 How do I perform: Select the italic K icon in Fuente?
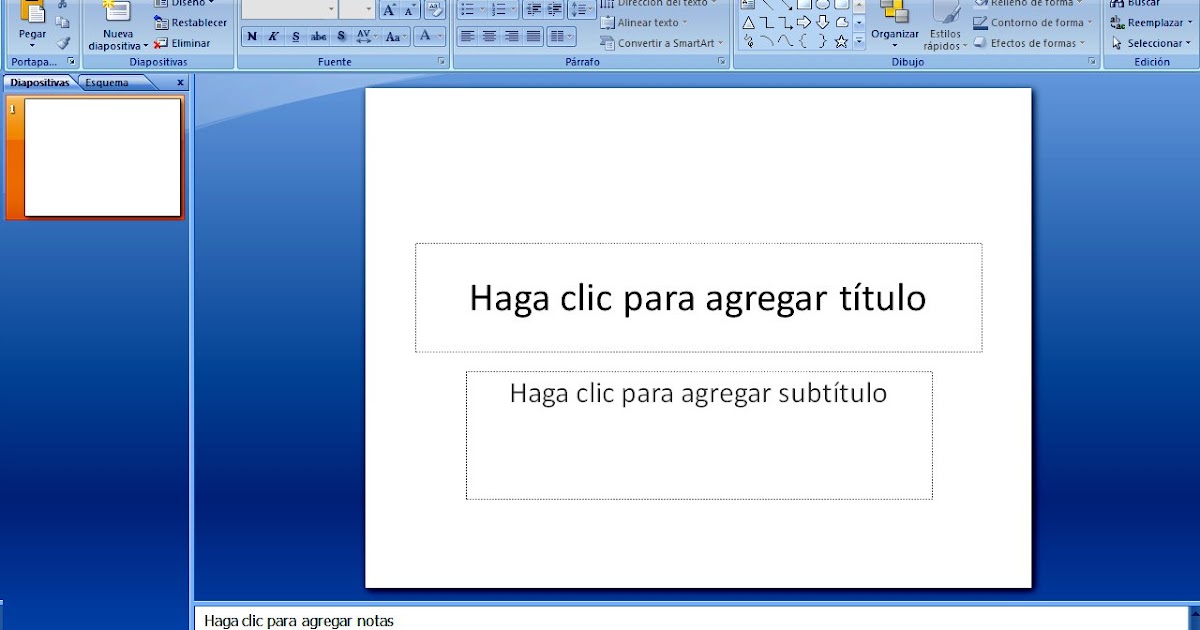point(272,36)
